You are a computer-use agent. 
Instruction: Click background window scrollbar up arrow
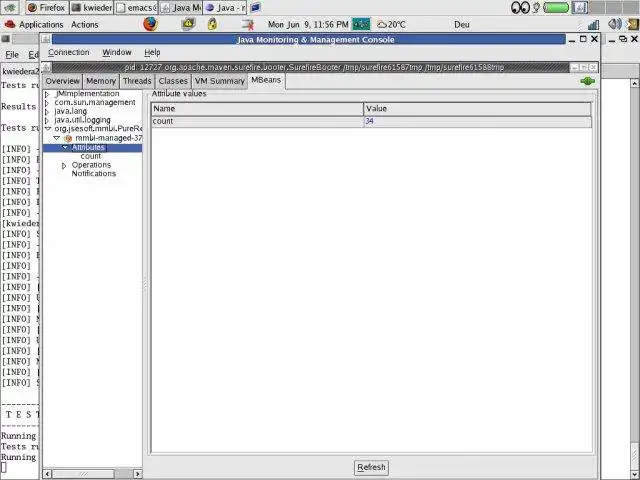tap(635, 83)
